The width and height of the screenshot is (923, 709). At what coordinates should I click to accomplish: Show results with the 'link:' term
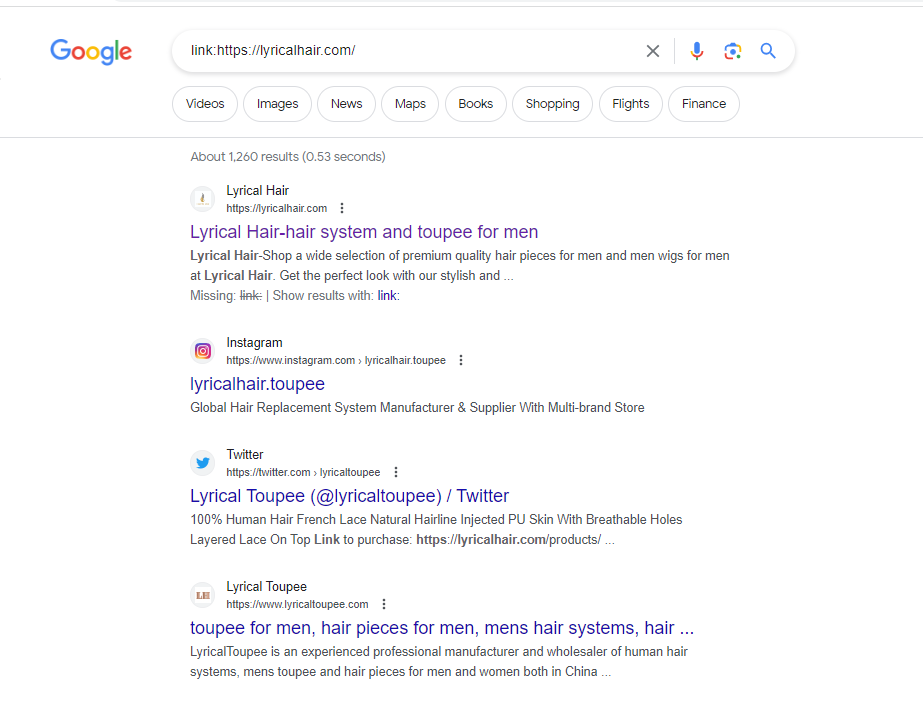(x=388, y=296)
